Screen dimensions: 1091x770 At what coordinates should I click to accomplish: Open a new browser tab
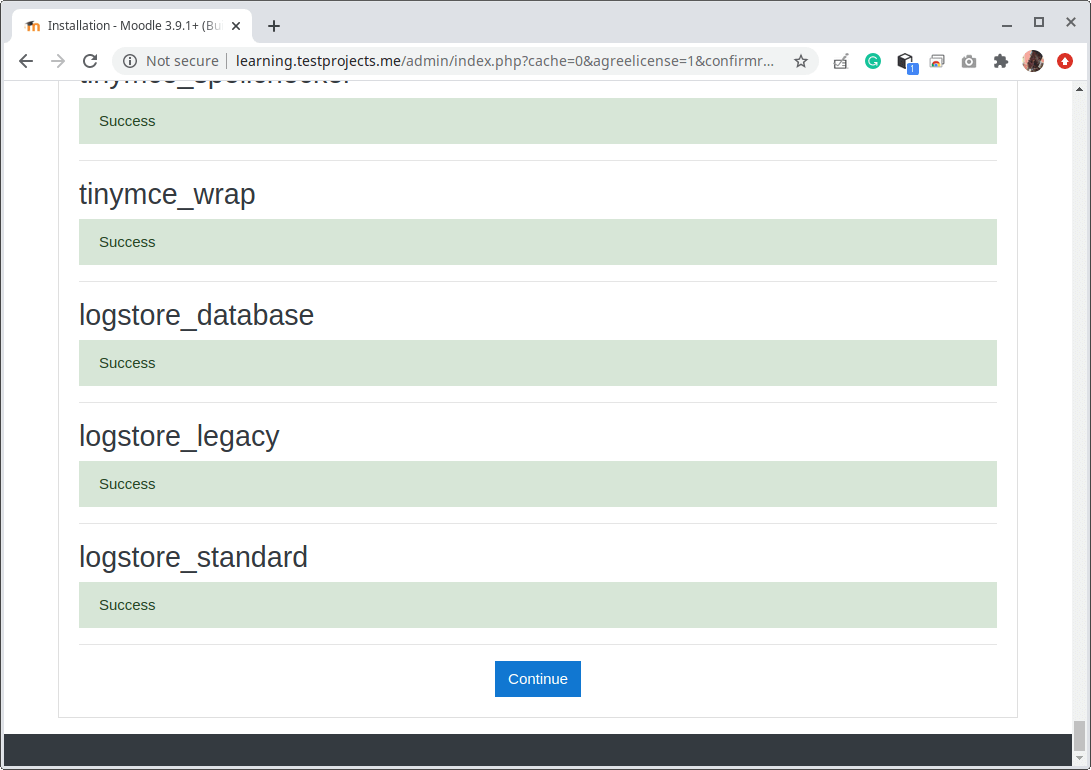click(274, 26)
